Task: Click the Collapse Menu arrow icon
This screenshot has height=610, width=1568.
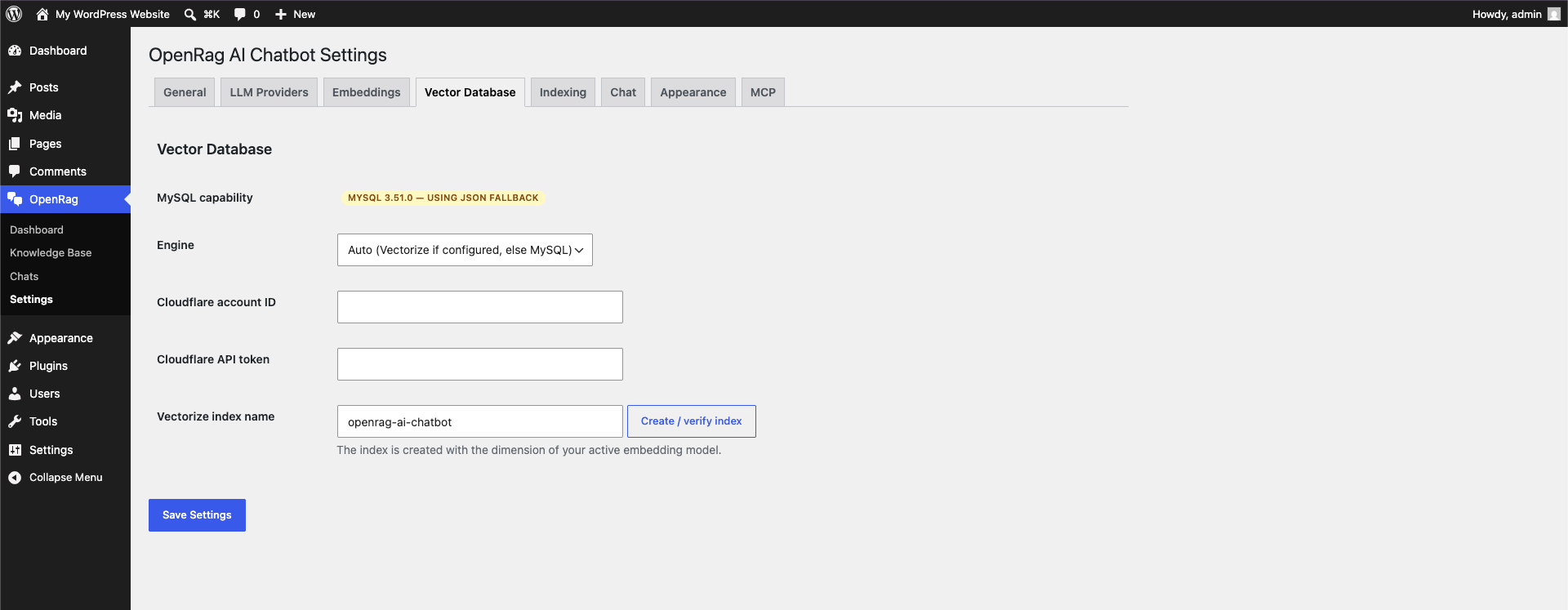Action: coord(15,478)
